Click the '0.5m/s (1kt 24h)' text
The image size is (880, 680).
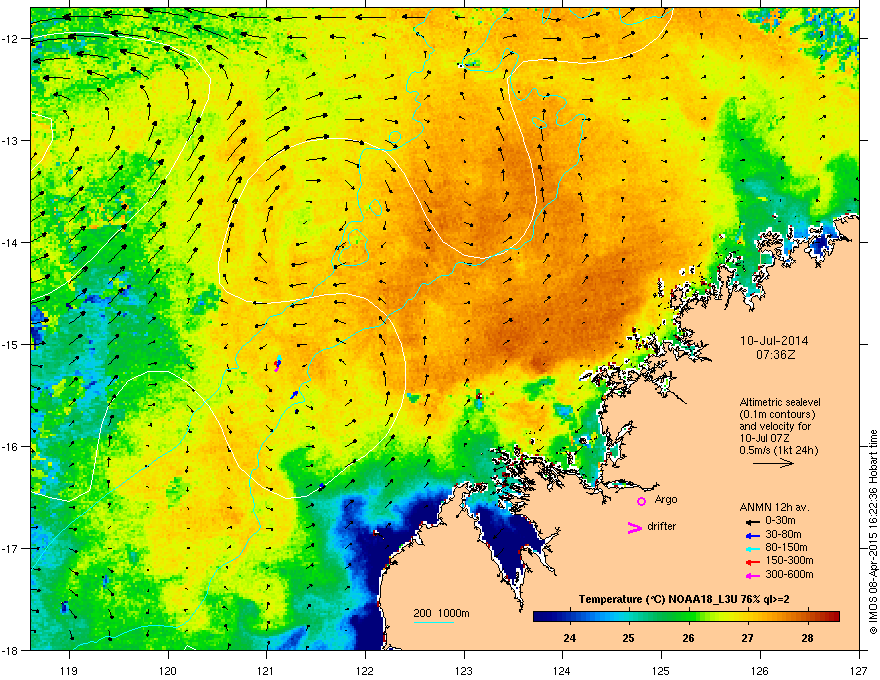[779, 450]
